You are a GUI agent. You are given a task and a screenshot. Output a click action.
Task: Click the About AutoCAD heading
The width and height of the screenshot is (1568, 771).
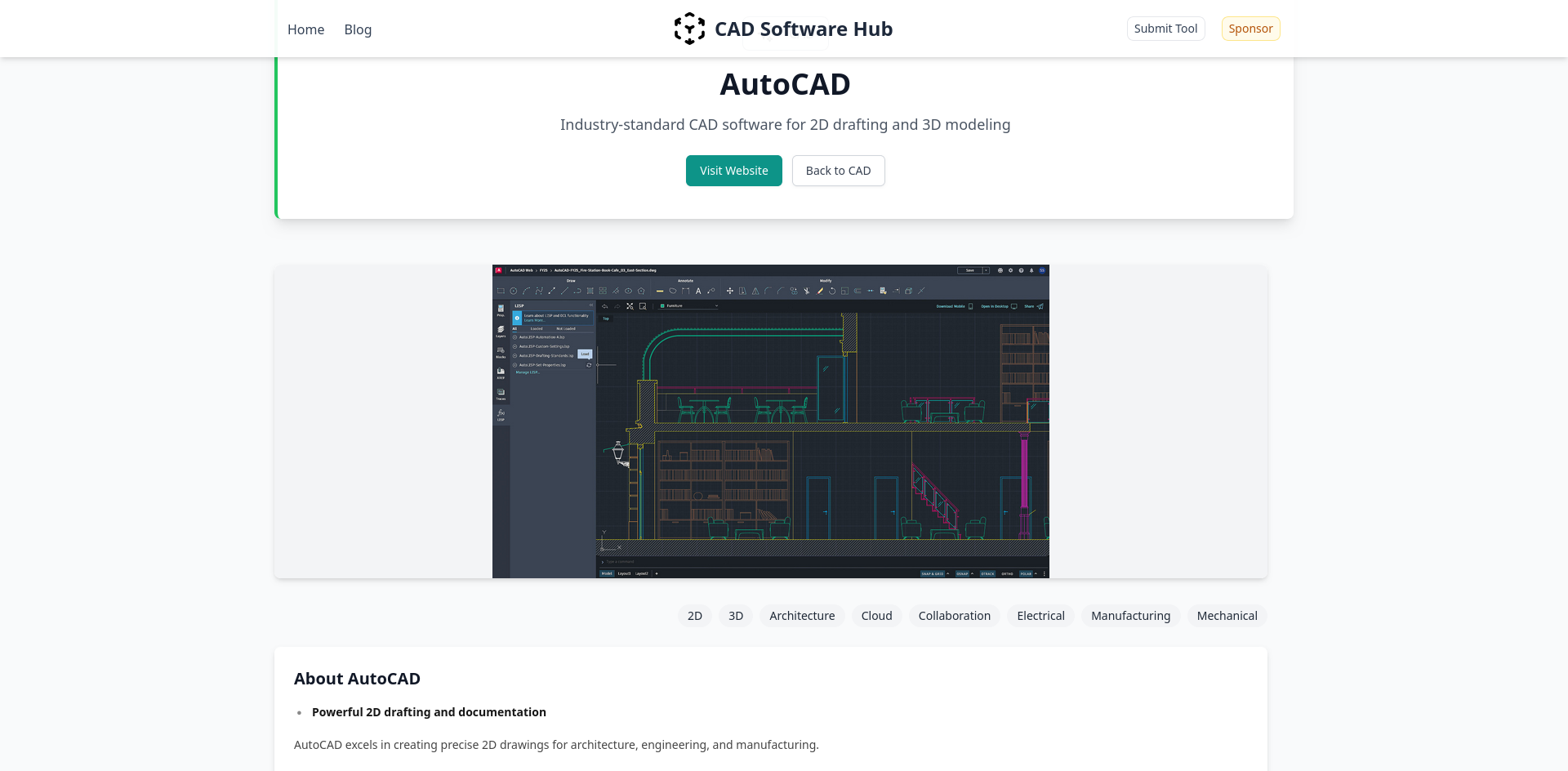pyautogui.click(x=357, y=679)
